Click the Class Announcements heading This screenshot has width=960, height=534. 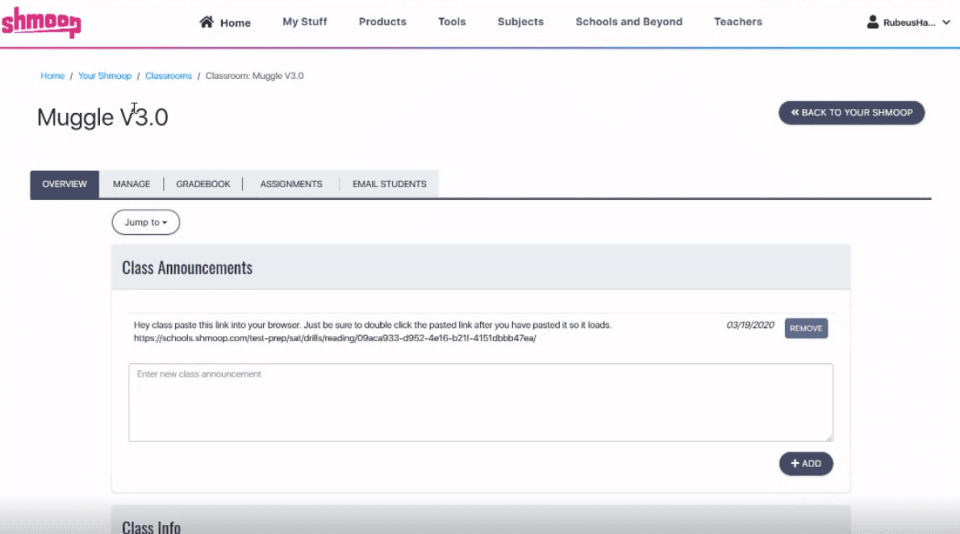pyautogui.click(x=187, y=268)
